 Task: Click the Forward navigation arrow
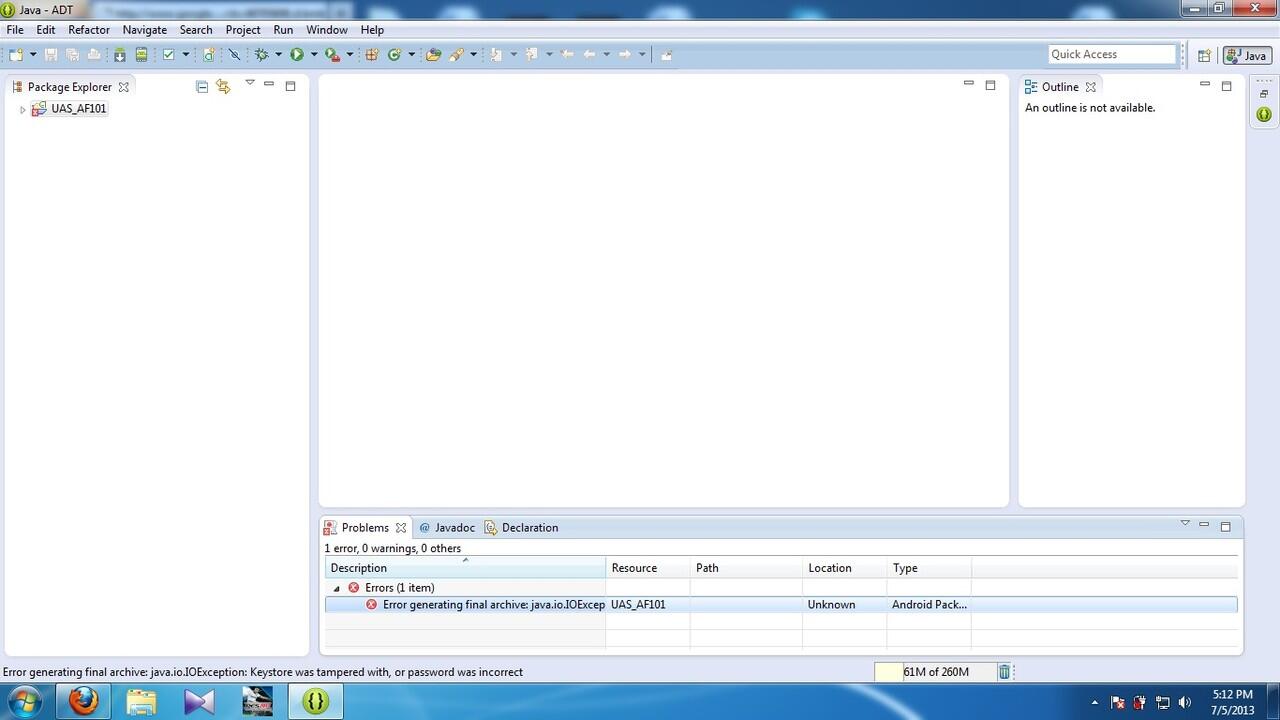[625, 54]
